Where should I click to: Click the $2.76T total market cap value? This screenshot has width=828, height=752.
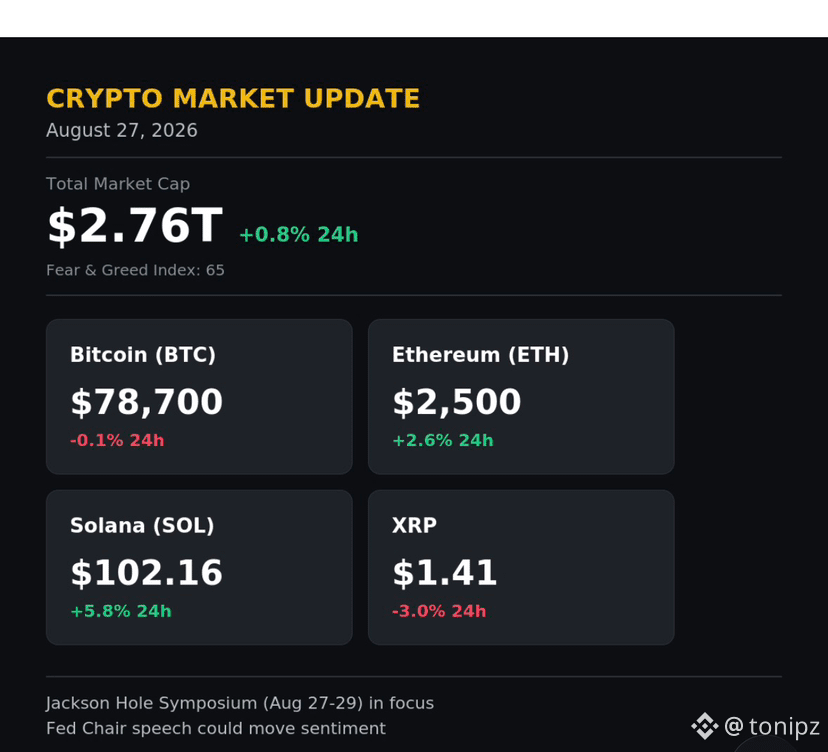coord(135,225)
